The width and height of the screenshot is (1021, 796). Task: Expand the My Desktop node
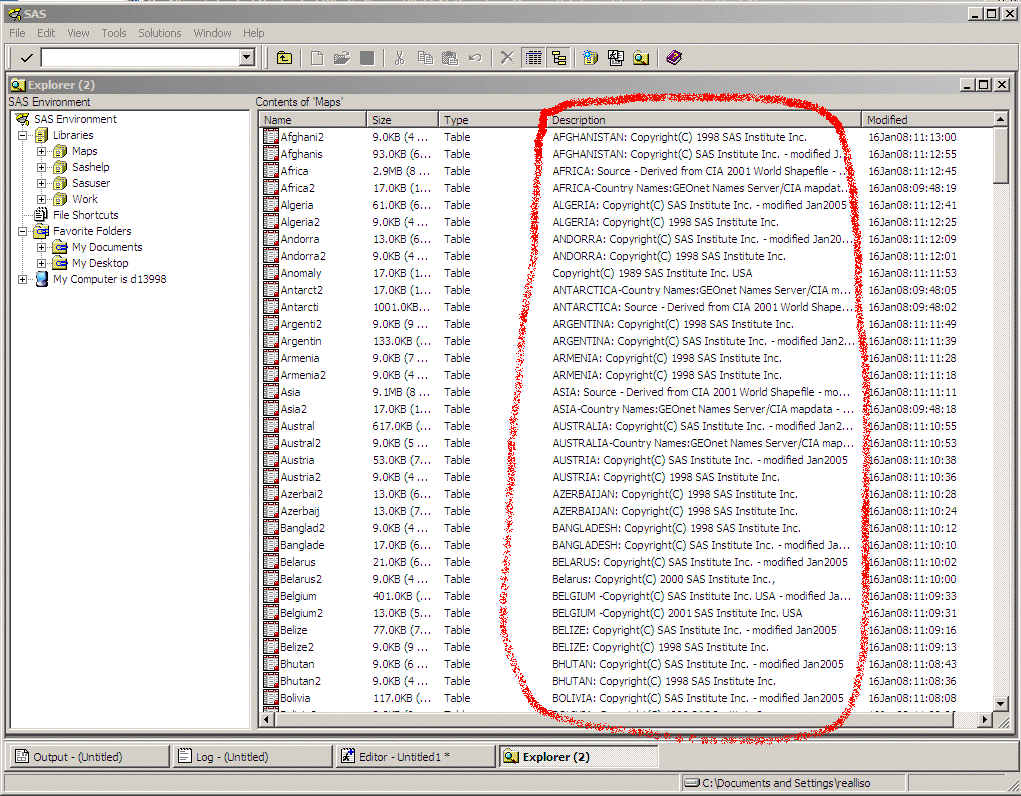pos(41,263)
